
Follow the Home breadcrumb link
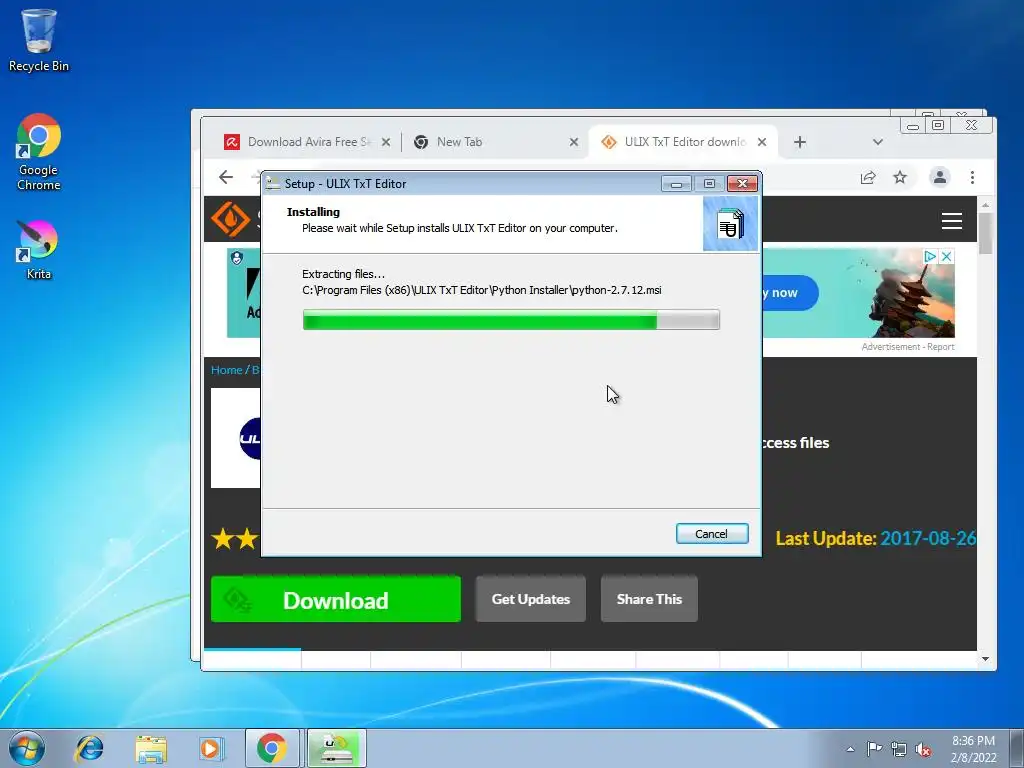click(226, 370)
